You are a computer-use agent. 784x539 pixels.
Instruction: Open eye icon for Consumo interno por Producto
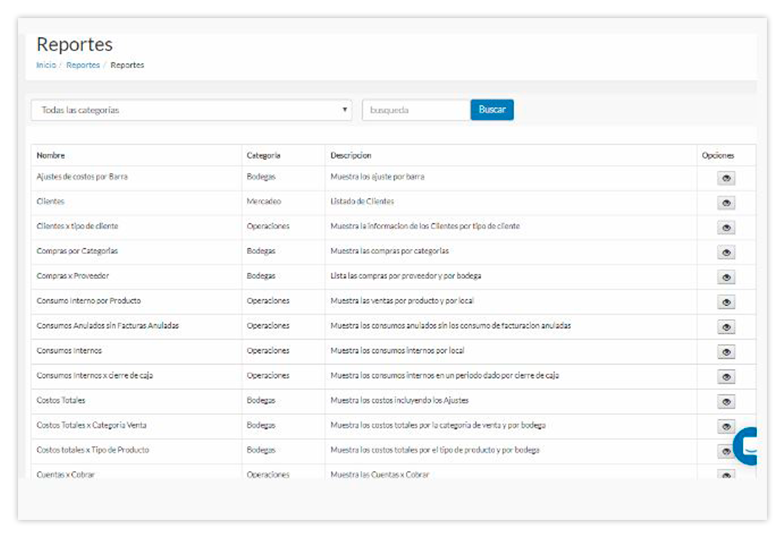[726, 302]
